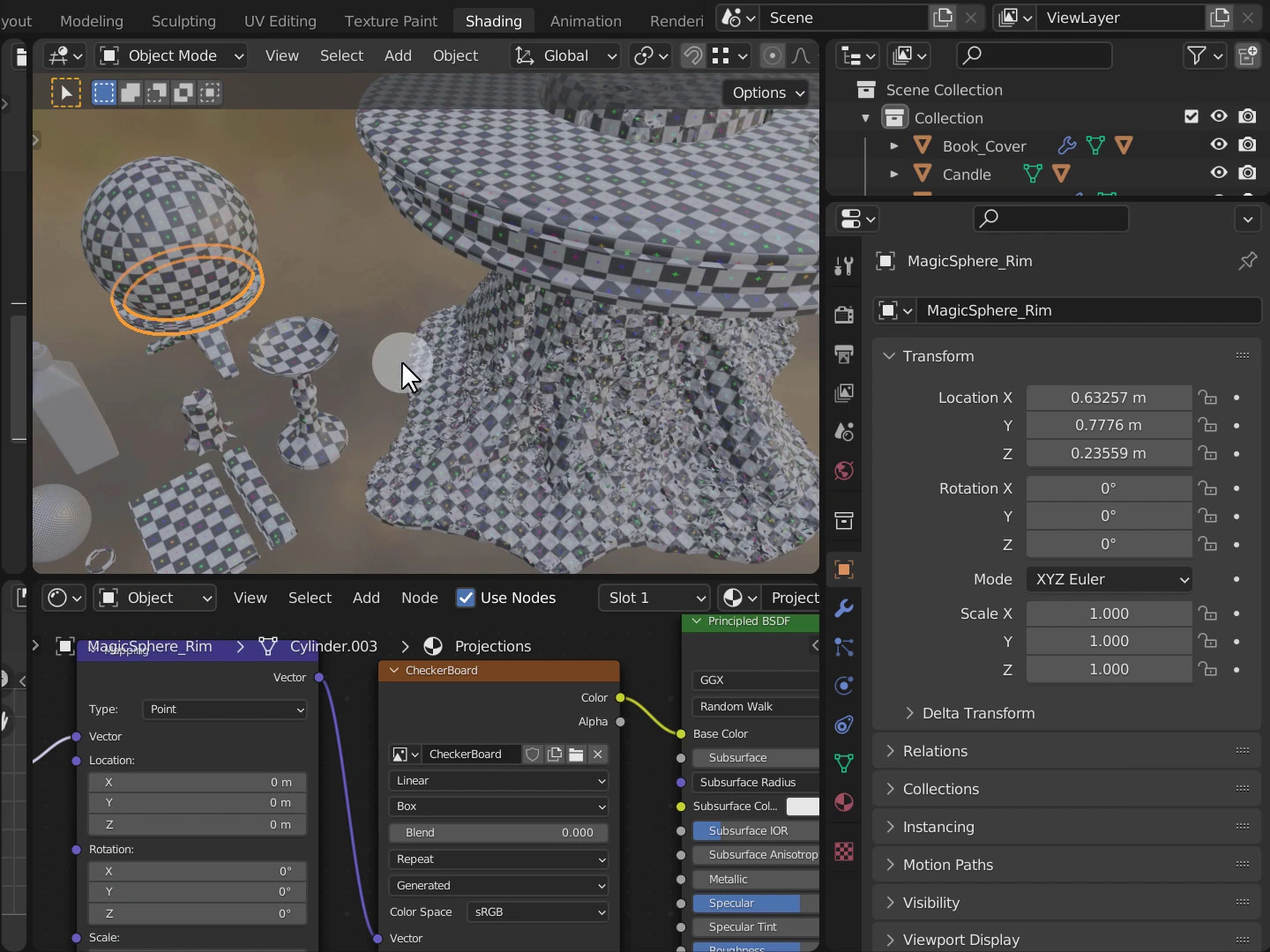Image resolution: width=1270 pixels, height=952 pixels.
Task: Adjust the Blend slider in CheckerBoard node
Action: click(x=498, y=832)
